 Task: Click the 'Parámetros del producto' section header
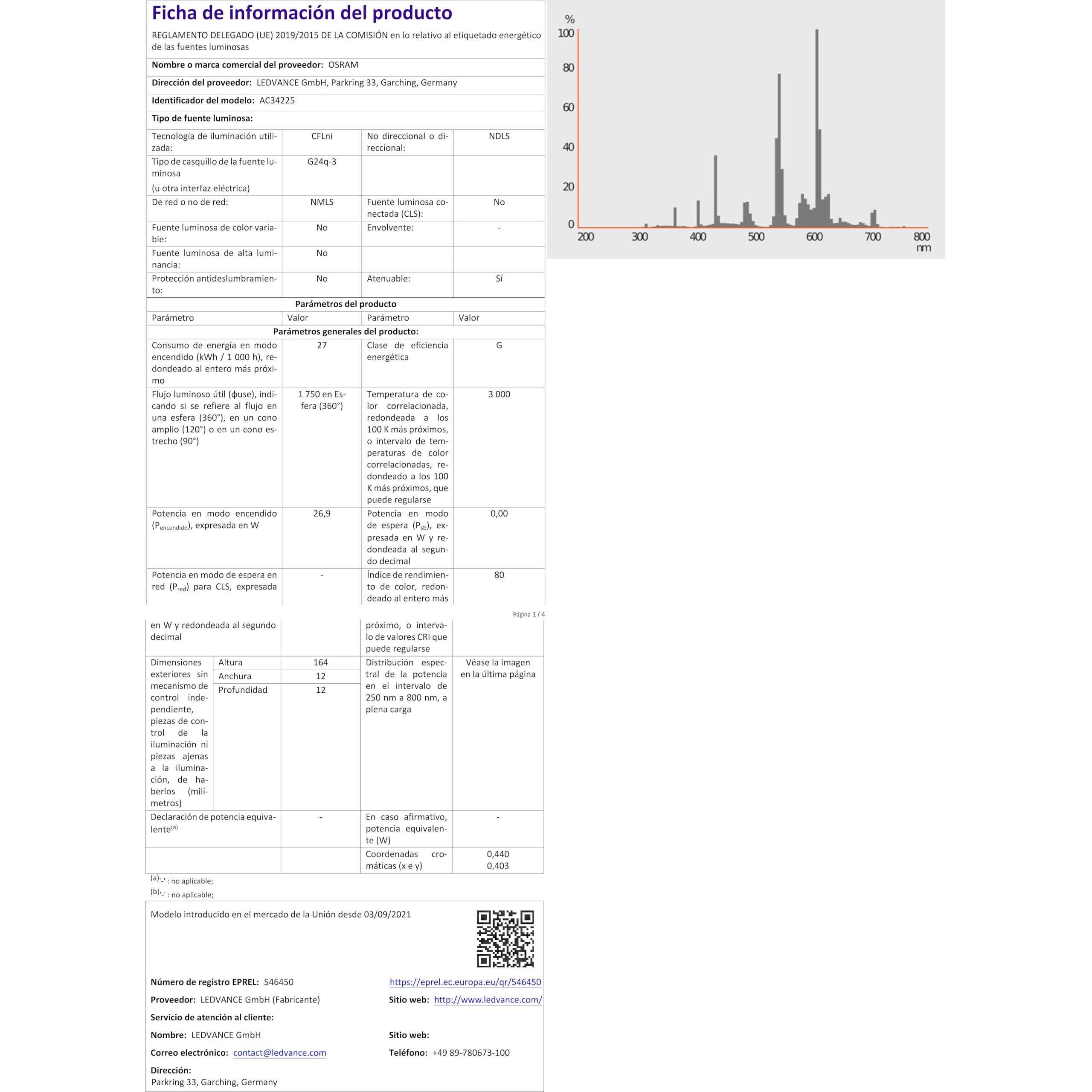[346, 304]
